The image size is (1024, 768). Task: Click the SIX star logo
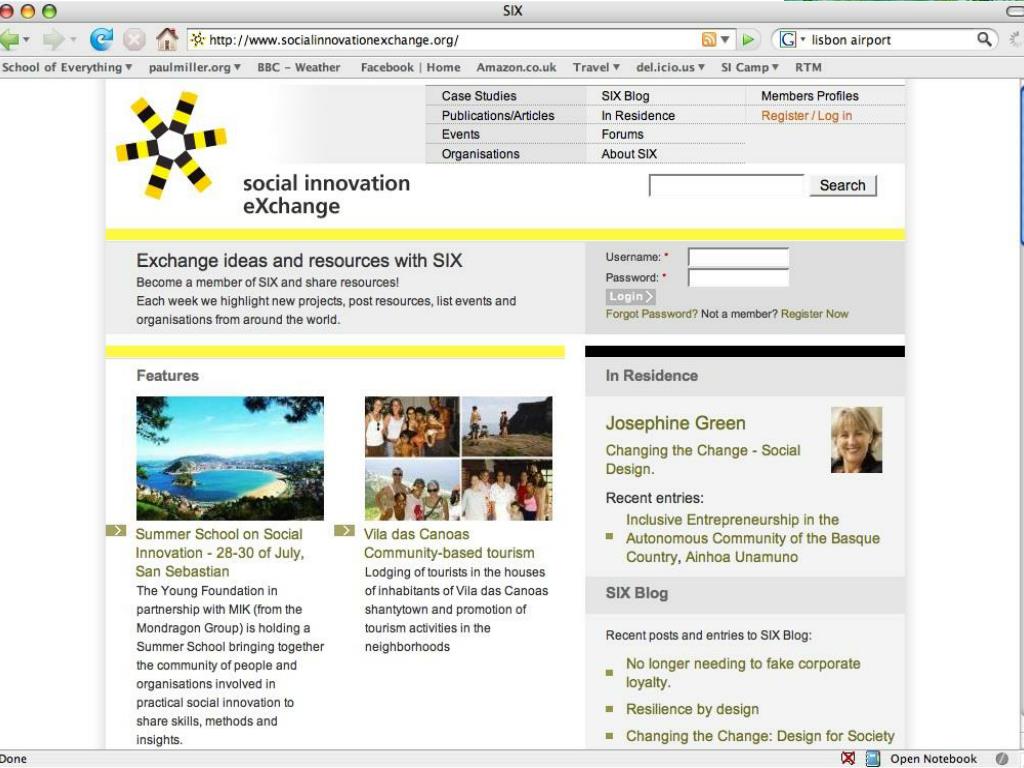[171, 145]
